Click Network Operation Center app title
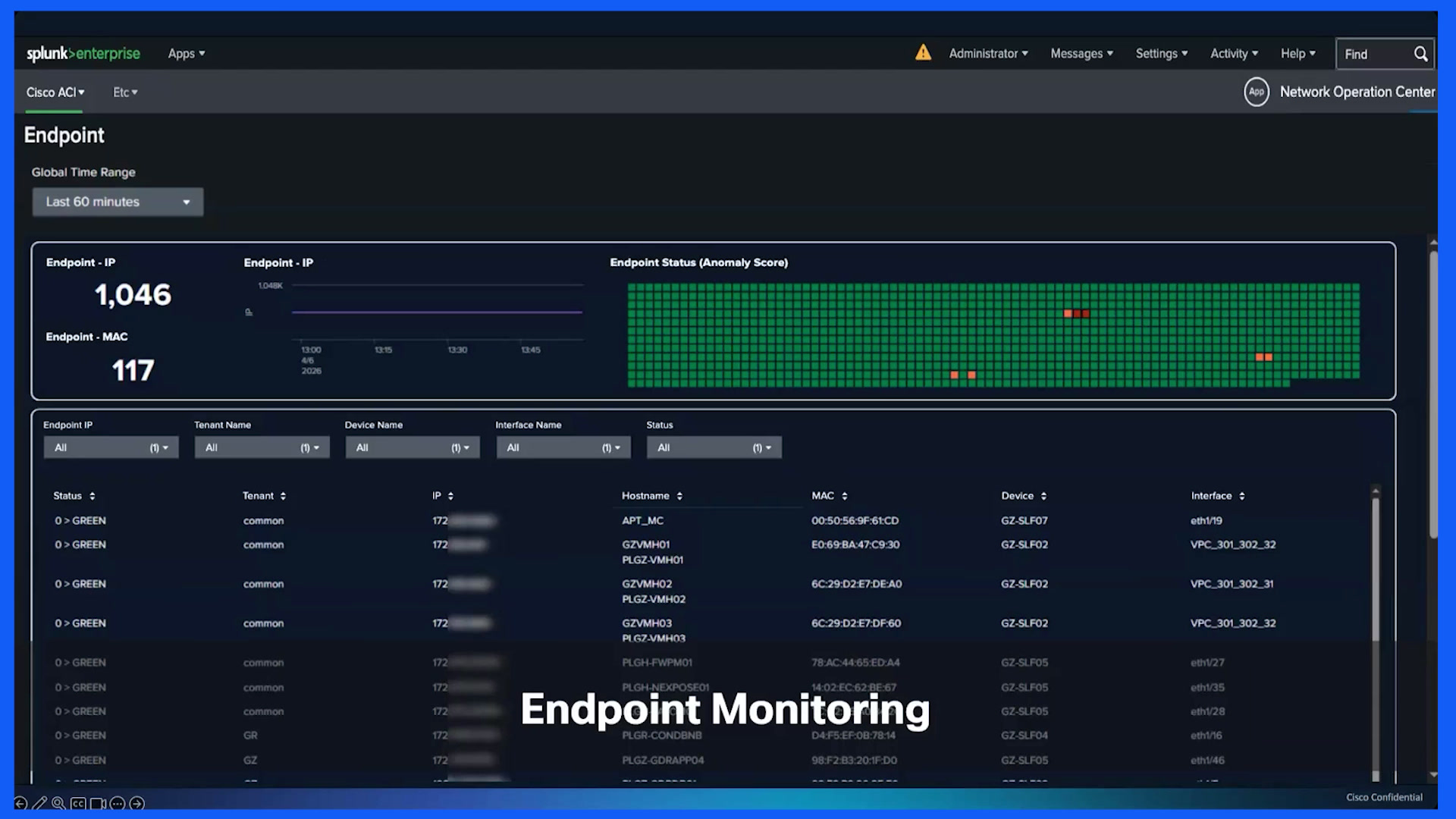This screenshot has width=1456, height=819. pyautogui.click(x=1357, y=92)
